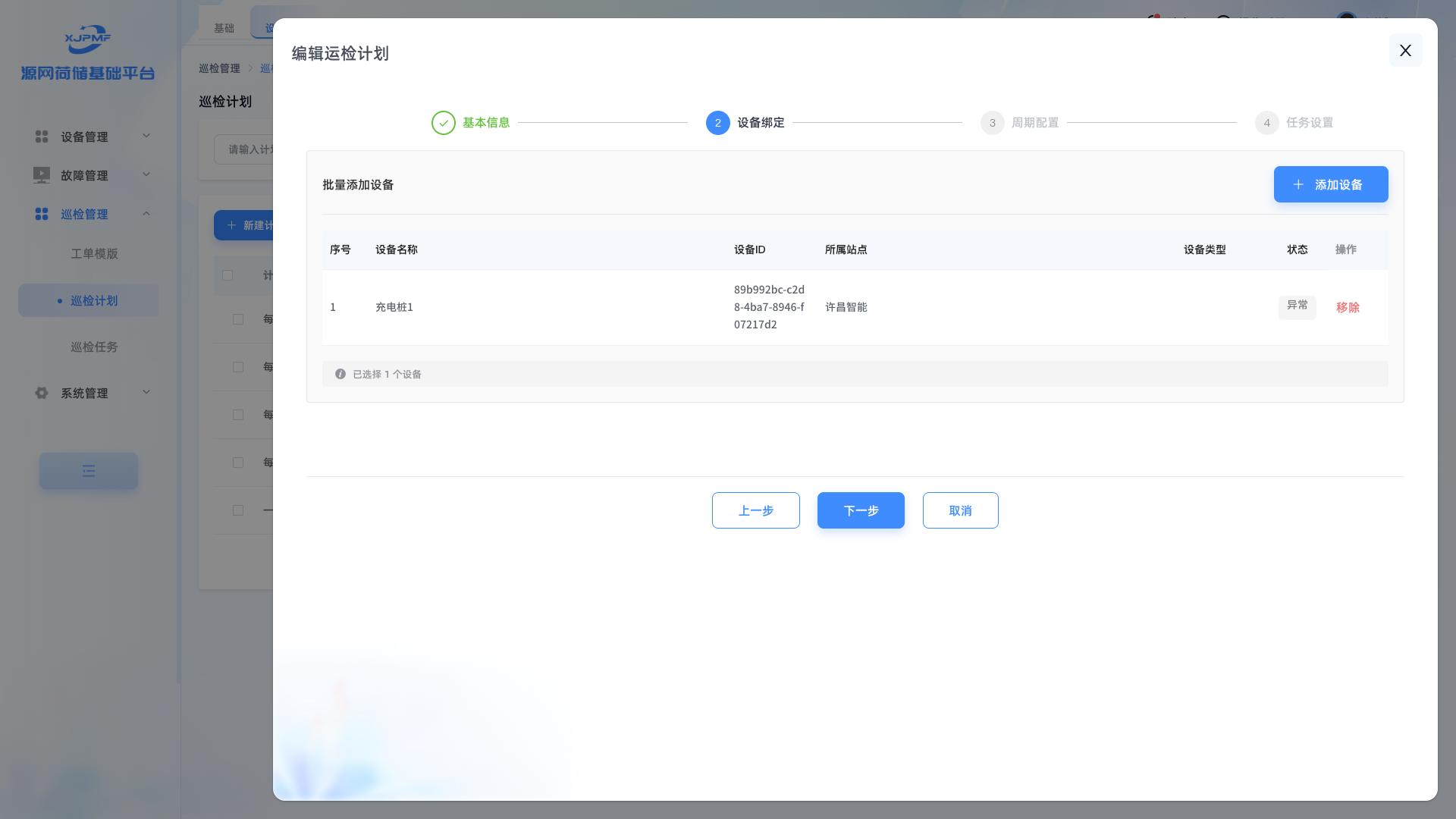Image resolution: width=1456 pixels, height=819 pixels.
Task: Open the 工单模版 submenu item
Action: (94, 253)
